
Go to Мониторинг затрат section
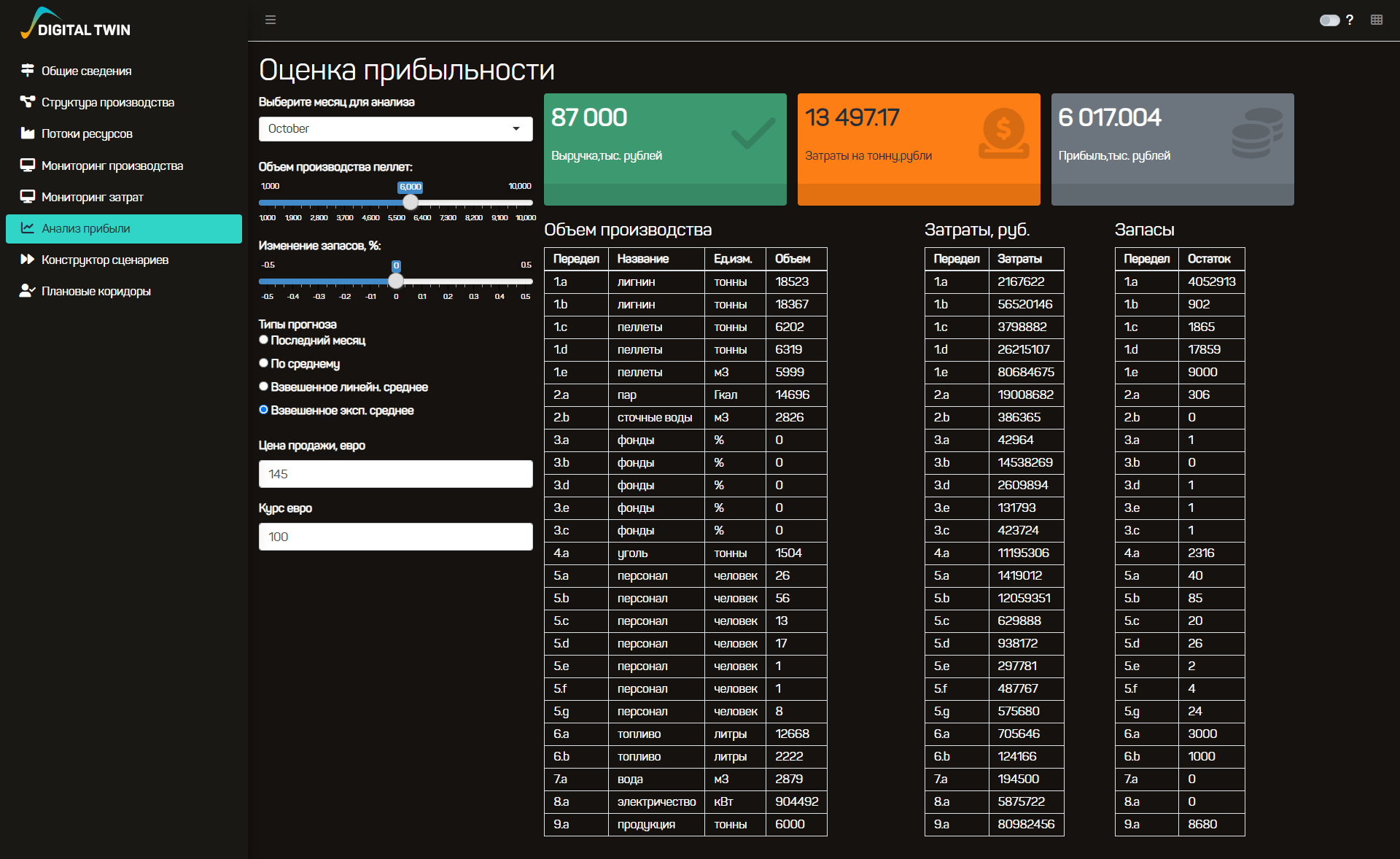click(x=93, y=197)
